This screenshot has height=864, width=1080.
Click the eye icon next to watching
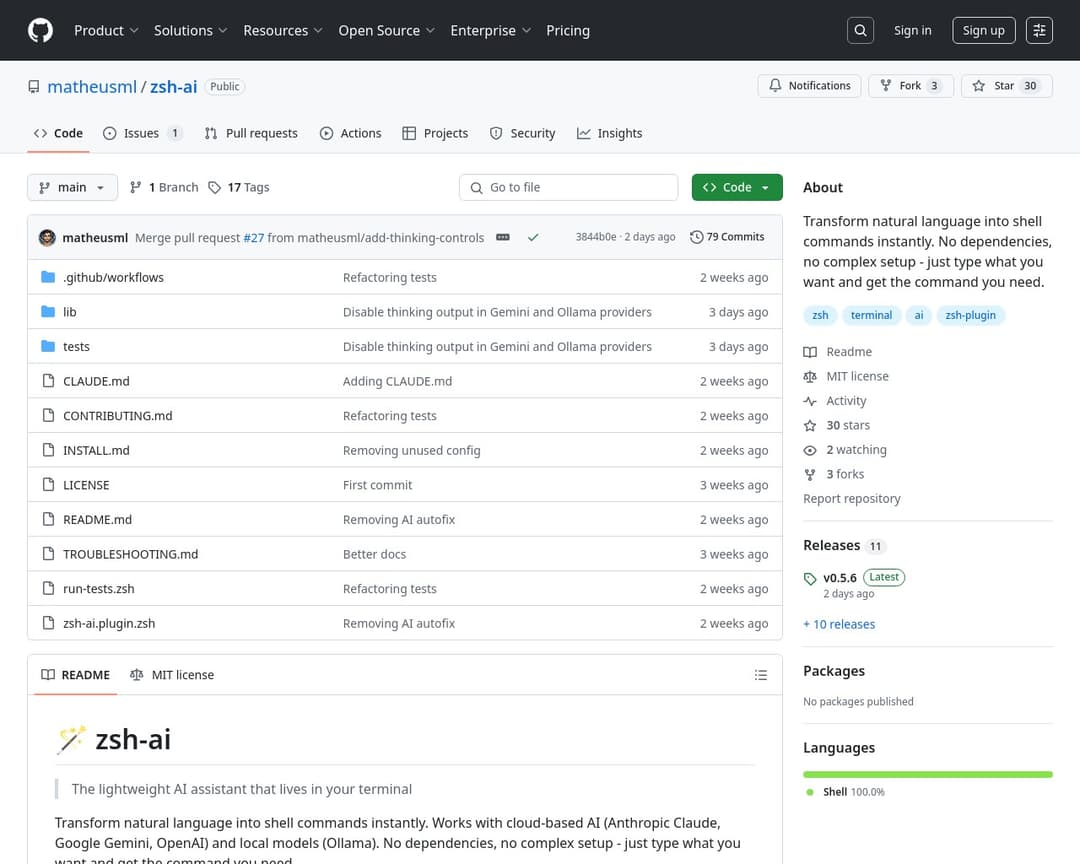[x=810, y=450]
